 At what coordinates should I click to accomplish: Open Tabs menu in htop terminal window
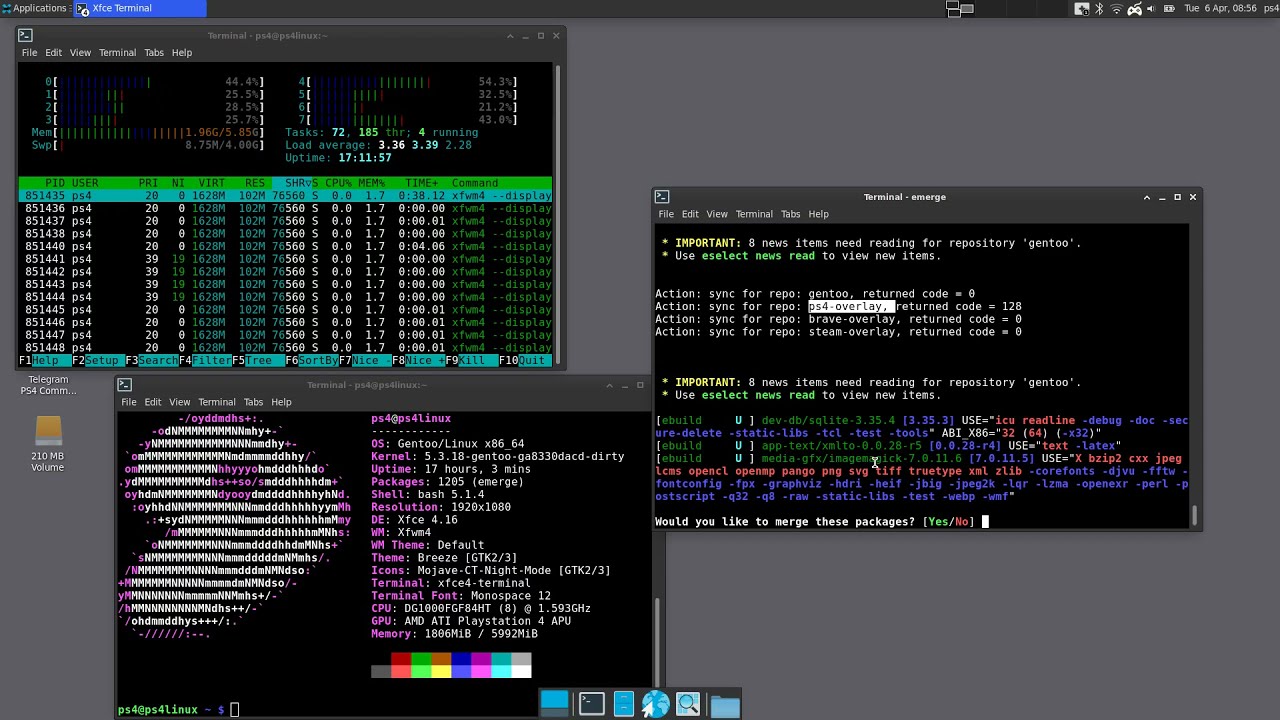tap(153, 53)
